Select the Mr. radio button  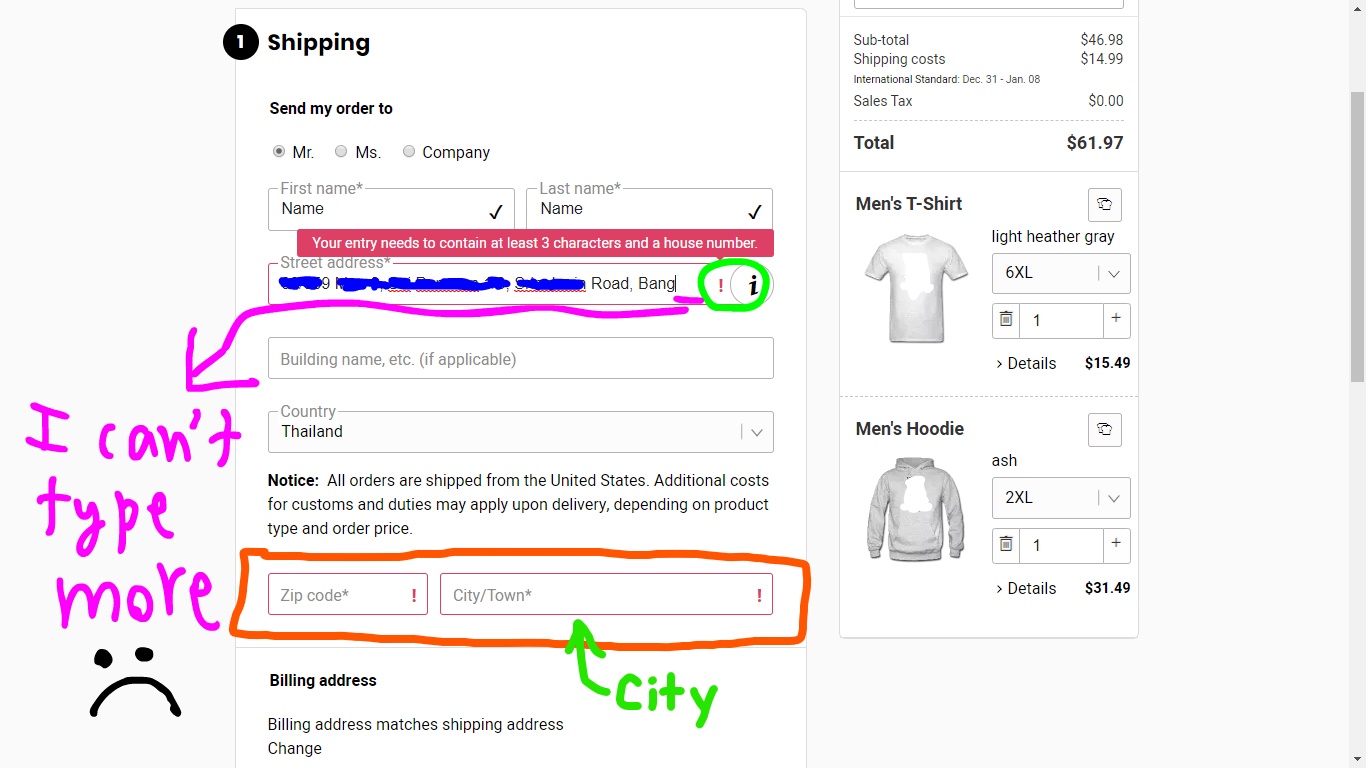(x=279, y=152)
